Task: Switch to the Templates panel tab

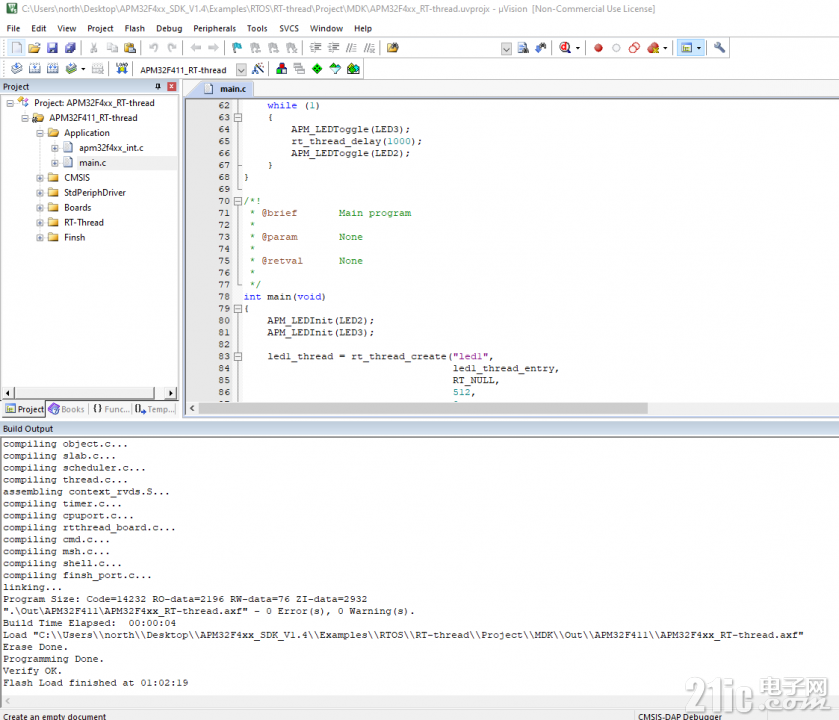Action: click(x=155, y=409)
